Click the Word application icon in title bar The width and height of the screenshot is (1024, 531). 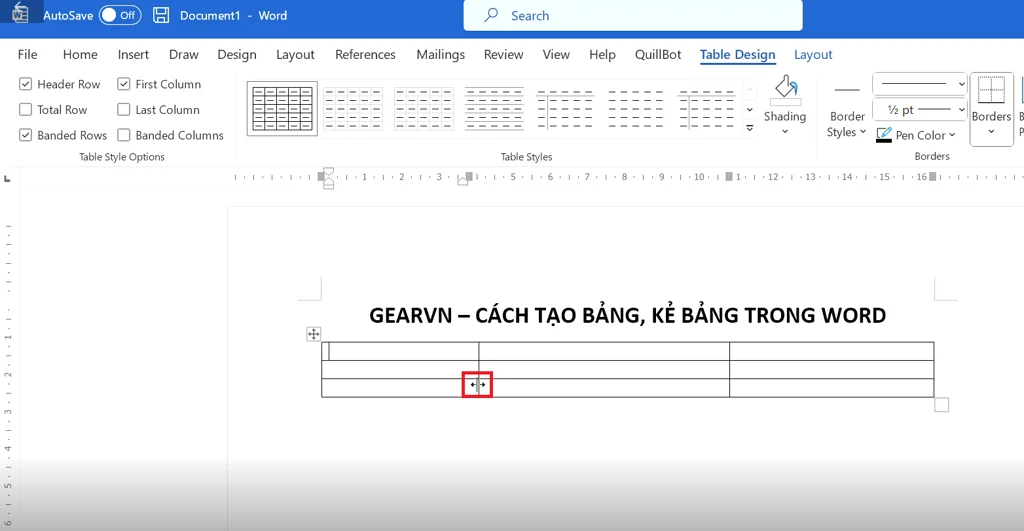pos(20,13)
